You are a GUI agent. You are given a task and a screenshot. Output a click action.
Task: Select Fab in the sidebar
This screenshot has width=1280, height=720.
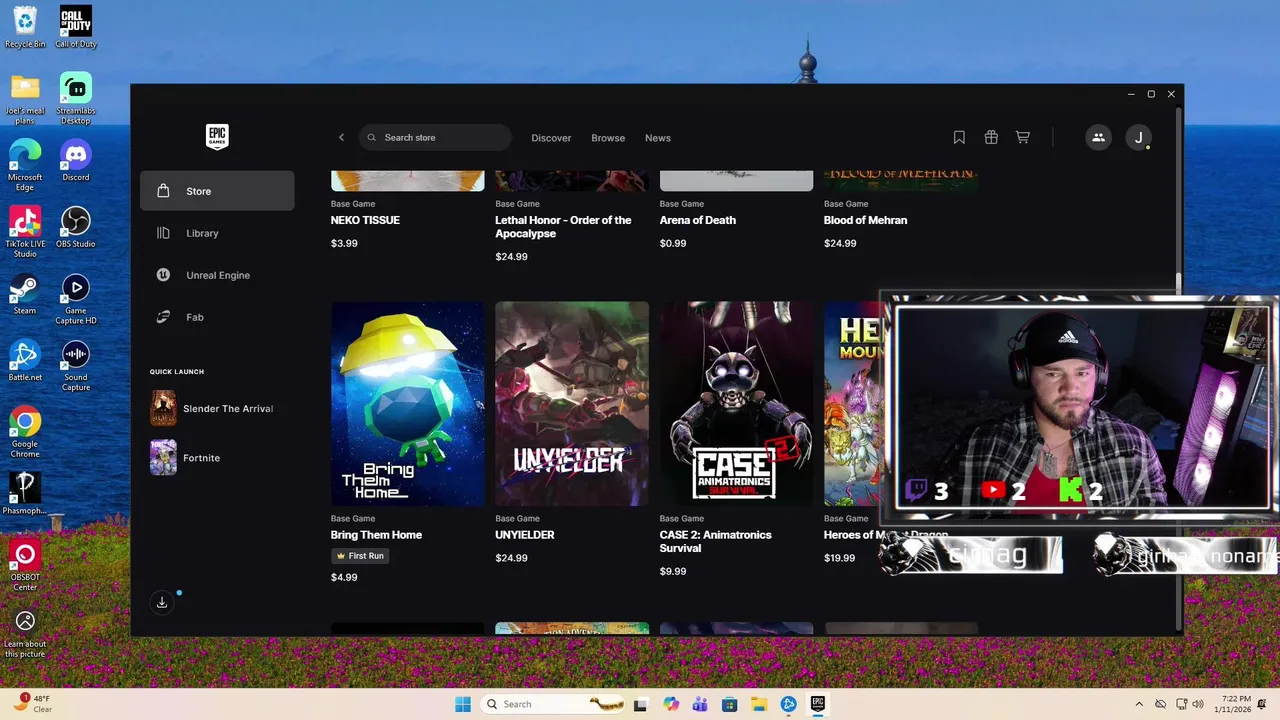[x=217, y=317]
